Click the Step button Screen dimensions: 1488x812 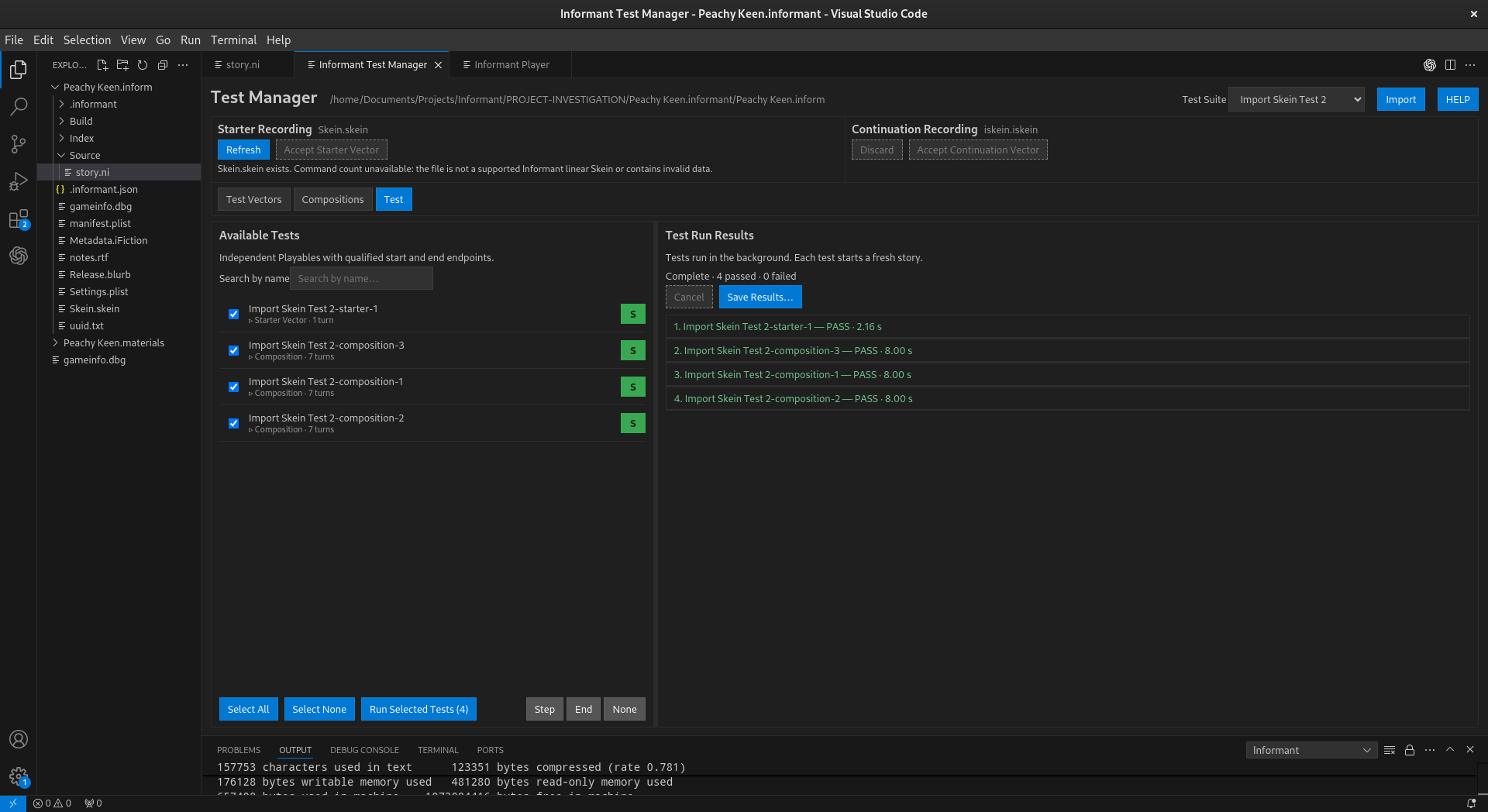tap(545, 709)
